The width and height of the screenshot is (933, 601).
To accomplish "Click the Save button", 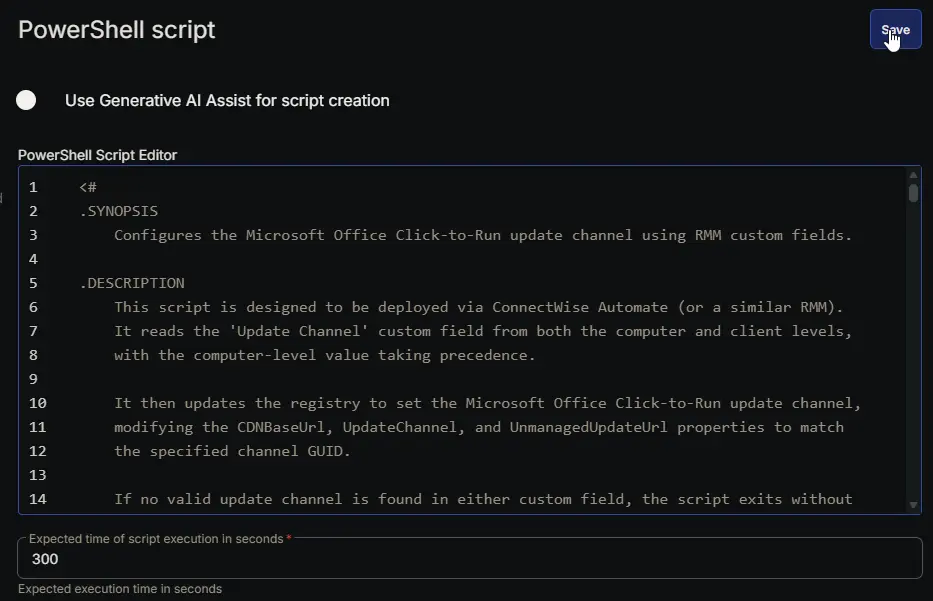I will (x=895, y=29).
